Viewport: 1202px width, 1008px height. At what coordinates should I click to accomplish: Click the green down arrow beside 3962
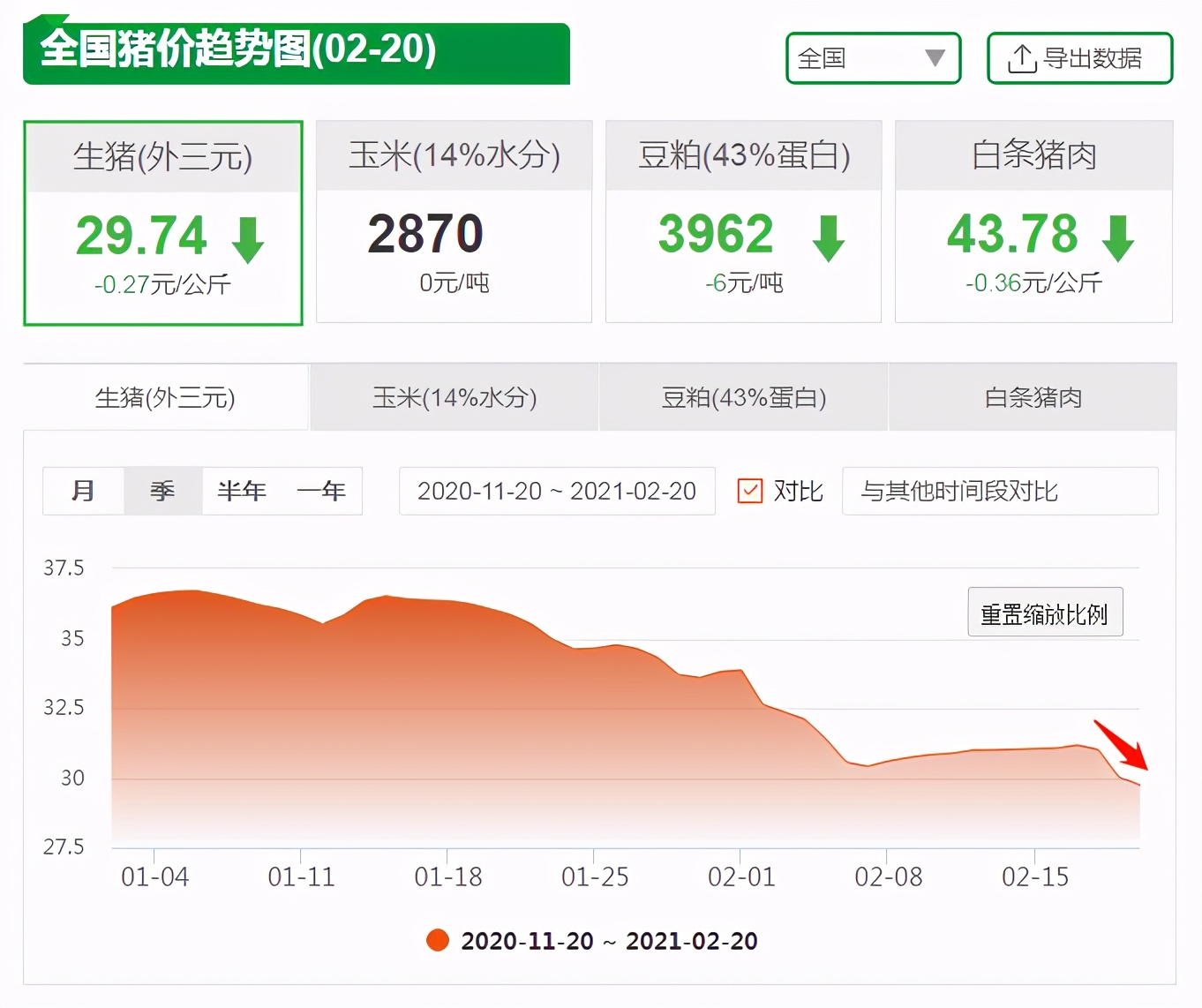pos(828,238)
